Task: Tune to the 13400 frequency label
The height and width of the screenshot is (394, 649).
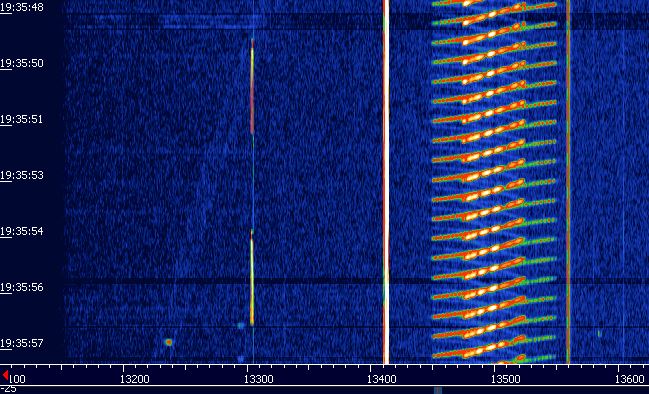Action: point(382,379)
